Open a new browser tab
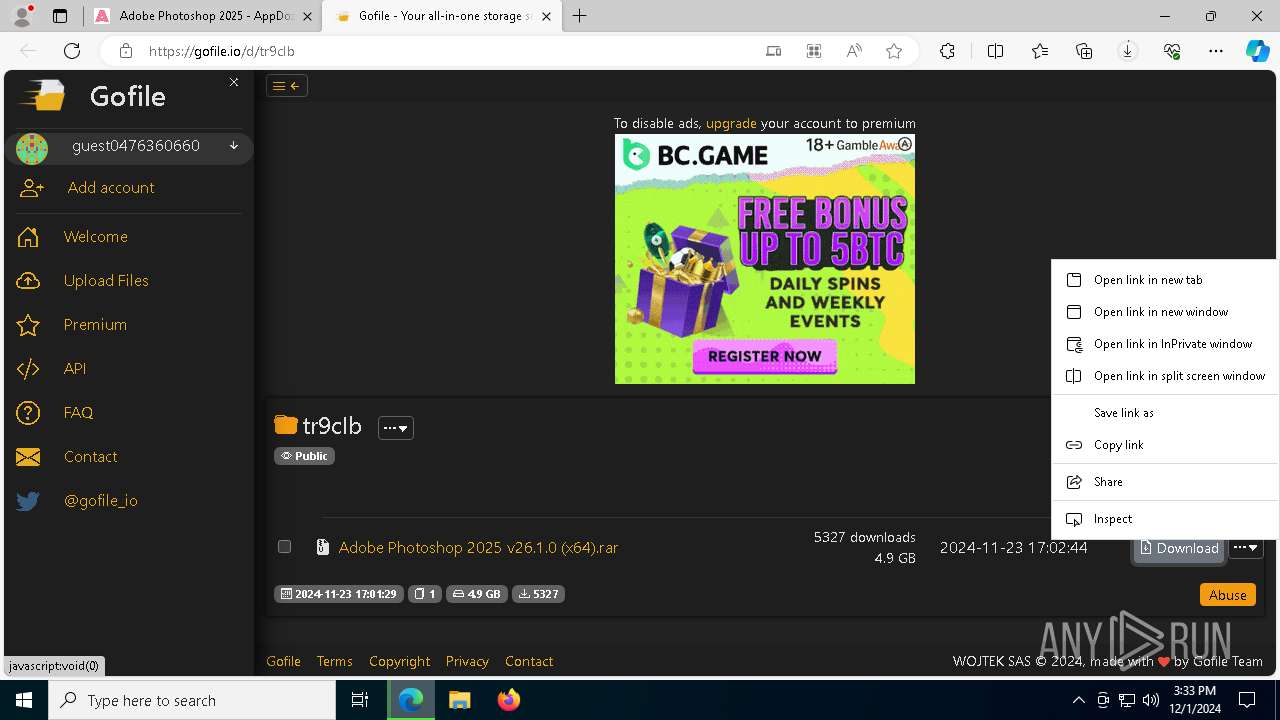The height and width of the screenshot is (720, 1280). pyautogui.click(x=579, y=16)
